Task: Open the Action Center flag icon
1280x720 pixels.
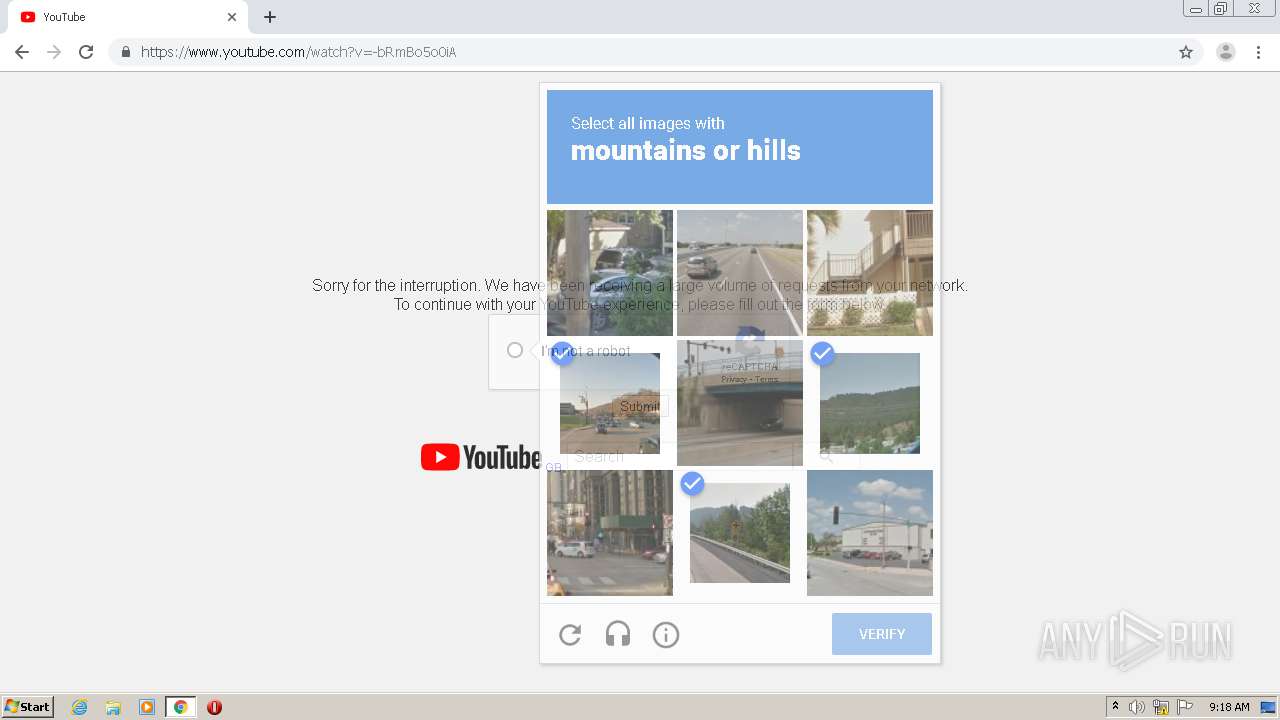Action: point(1185,707)
